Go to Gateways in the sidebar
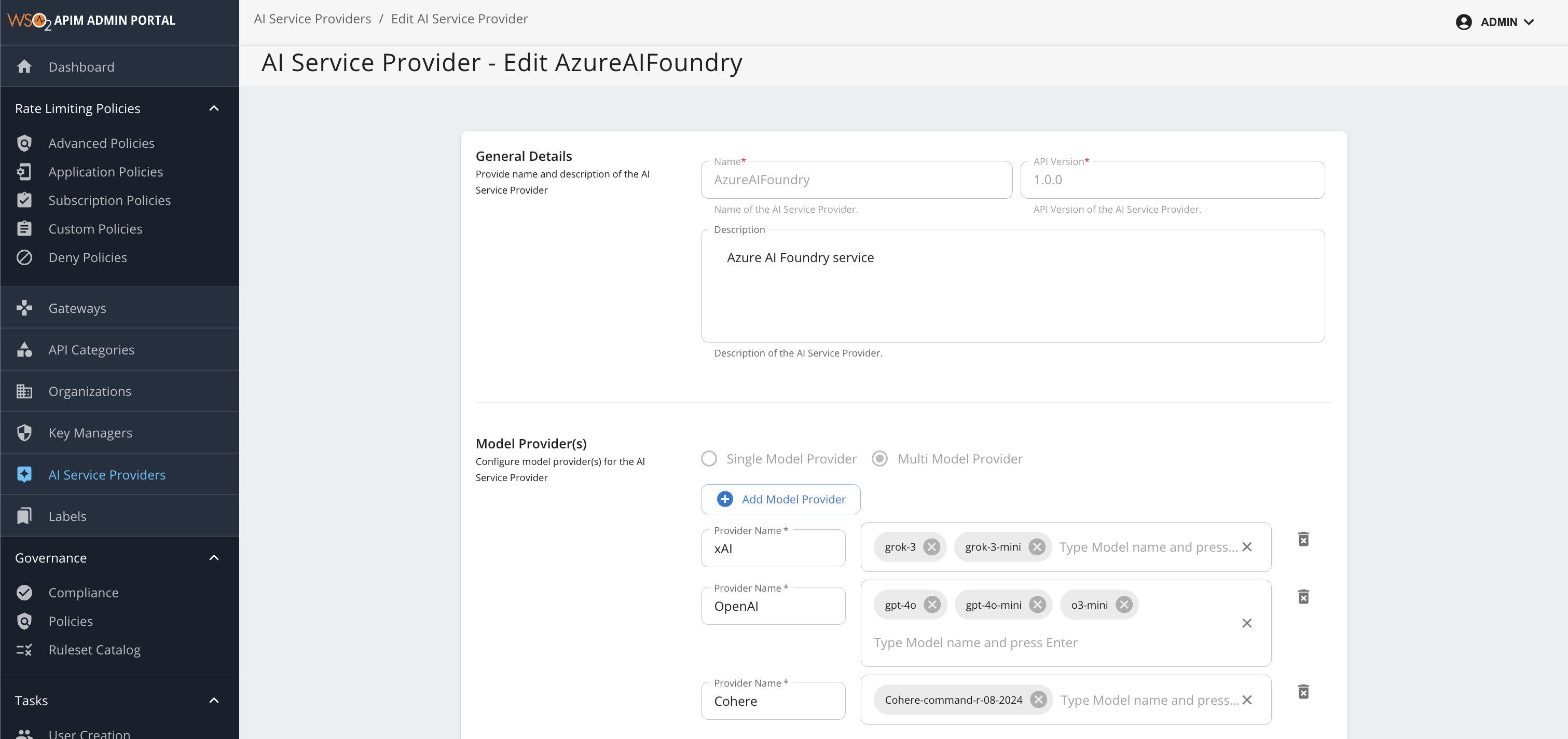The width and height of the screenshot is (1568, 739). coord(77,308)
